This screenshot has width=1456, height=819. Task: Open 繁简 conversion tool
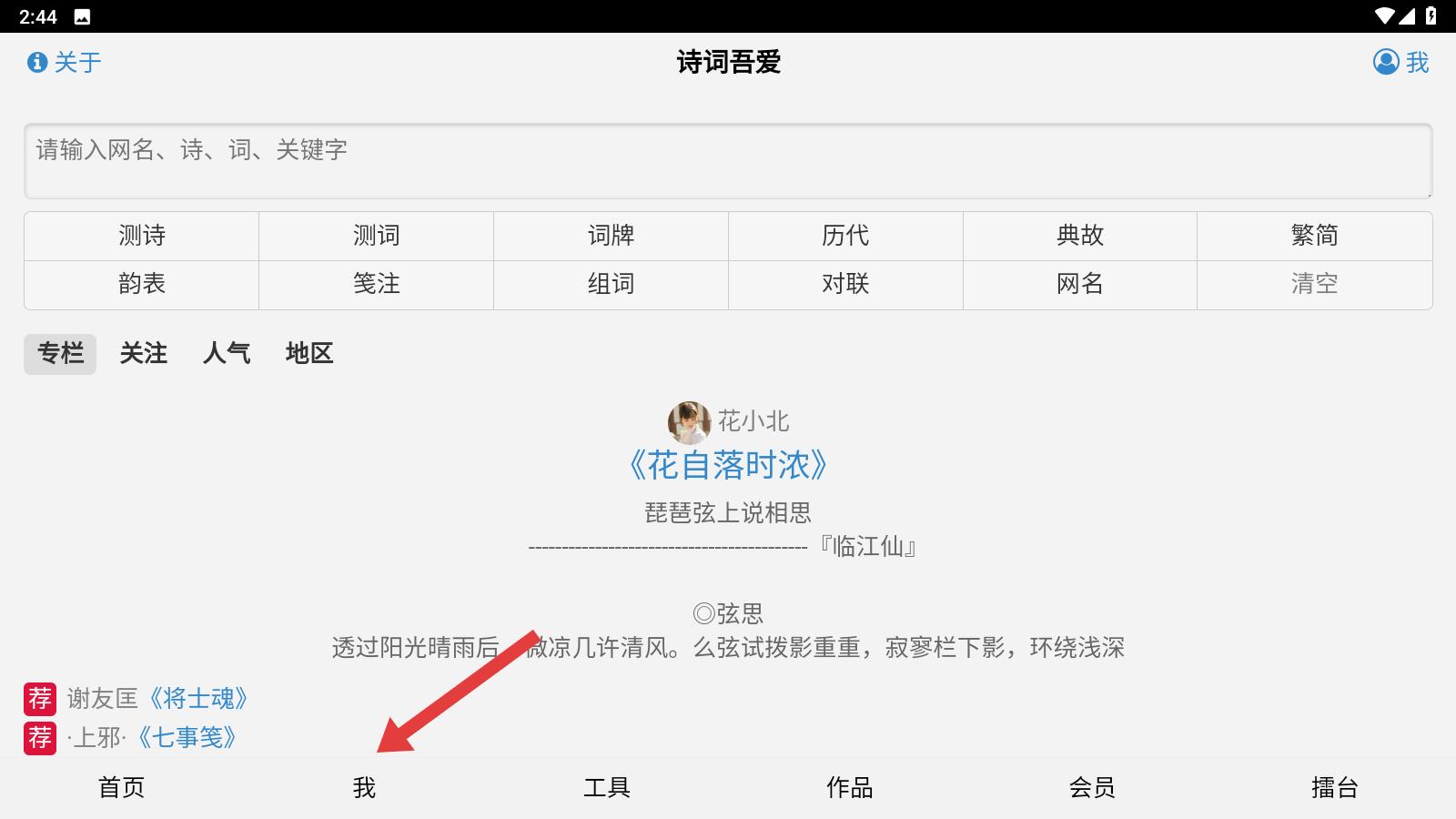(1314, 236)
